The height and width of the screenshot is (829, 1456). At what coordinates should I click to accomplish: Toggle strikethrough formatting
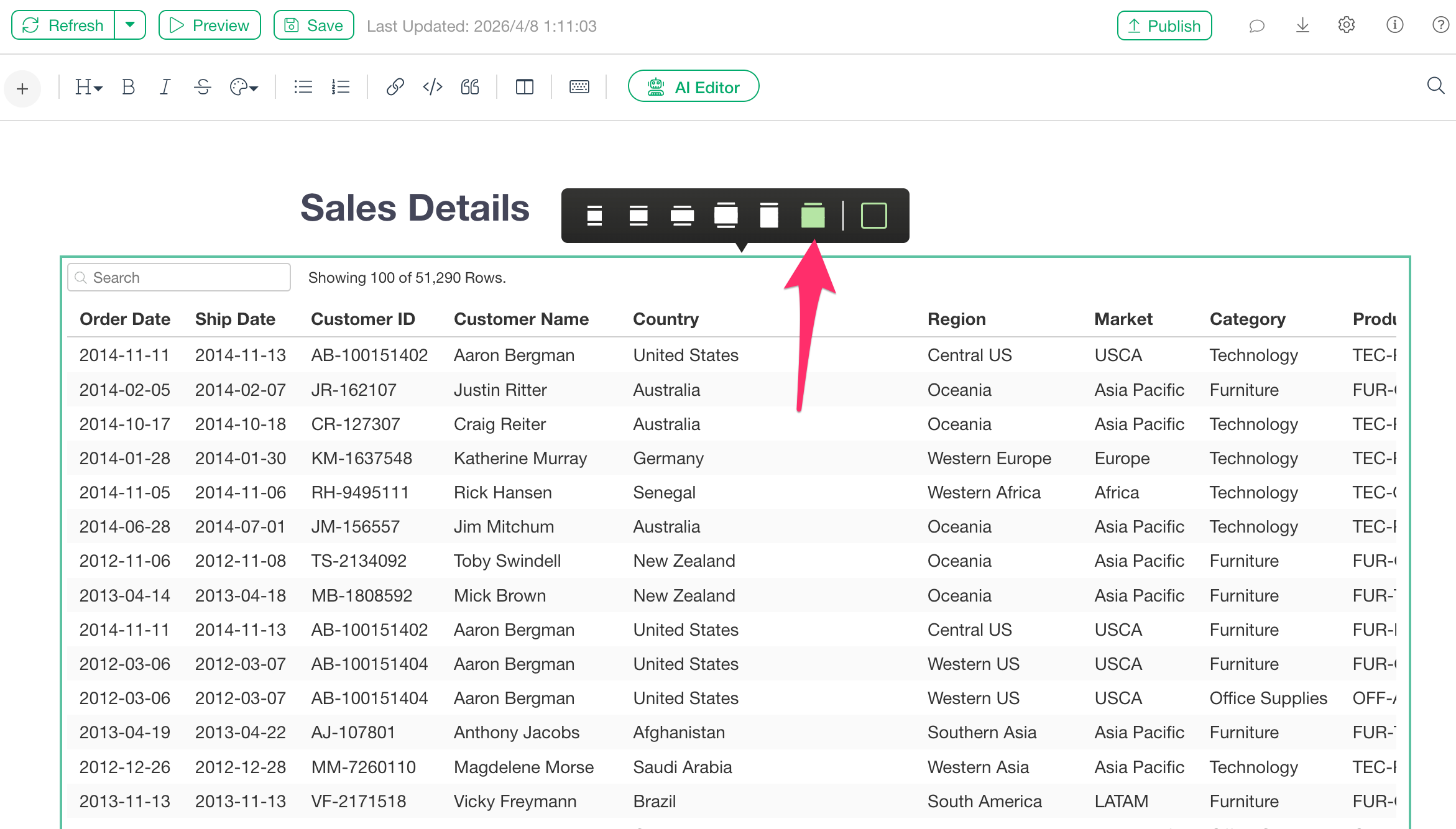(203, 87)
